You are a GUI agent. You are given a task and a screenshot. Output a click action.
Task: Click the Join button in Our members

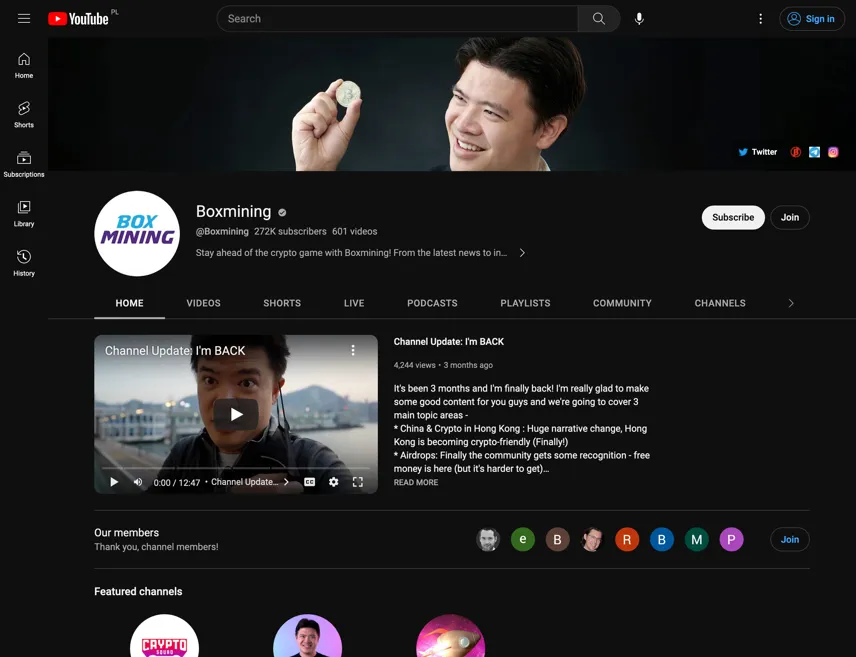[789, 540]
